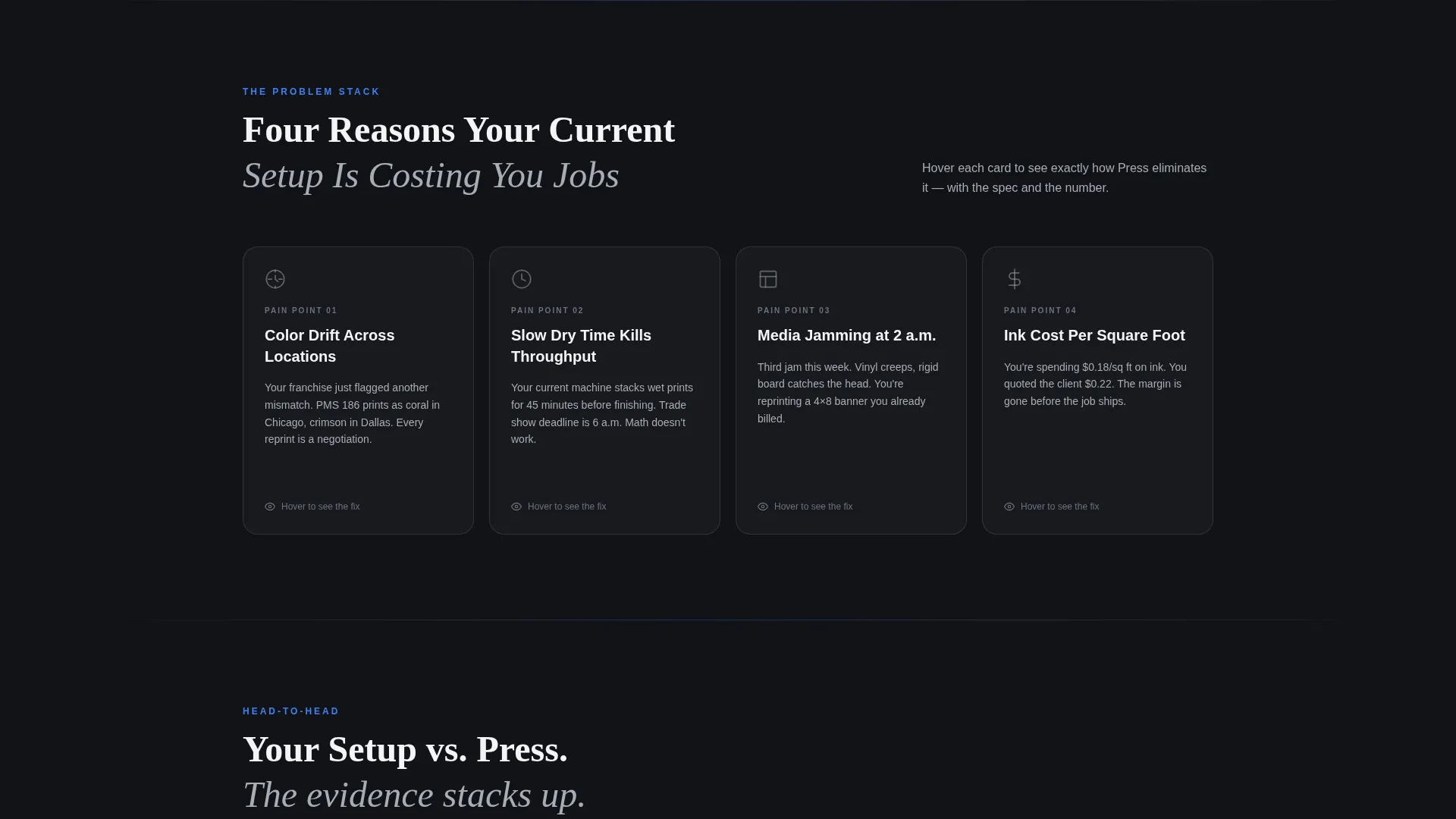The height and width of the screenshot is (819, 1456).
Task: Click the layout panel icon on Pain Point 03
Action: coord(768,279)
